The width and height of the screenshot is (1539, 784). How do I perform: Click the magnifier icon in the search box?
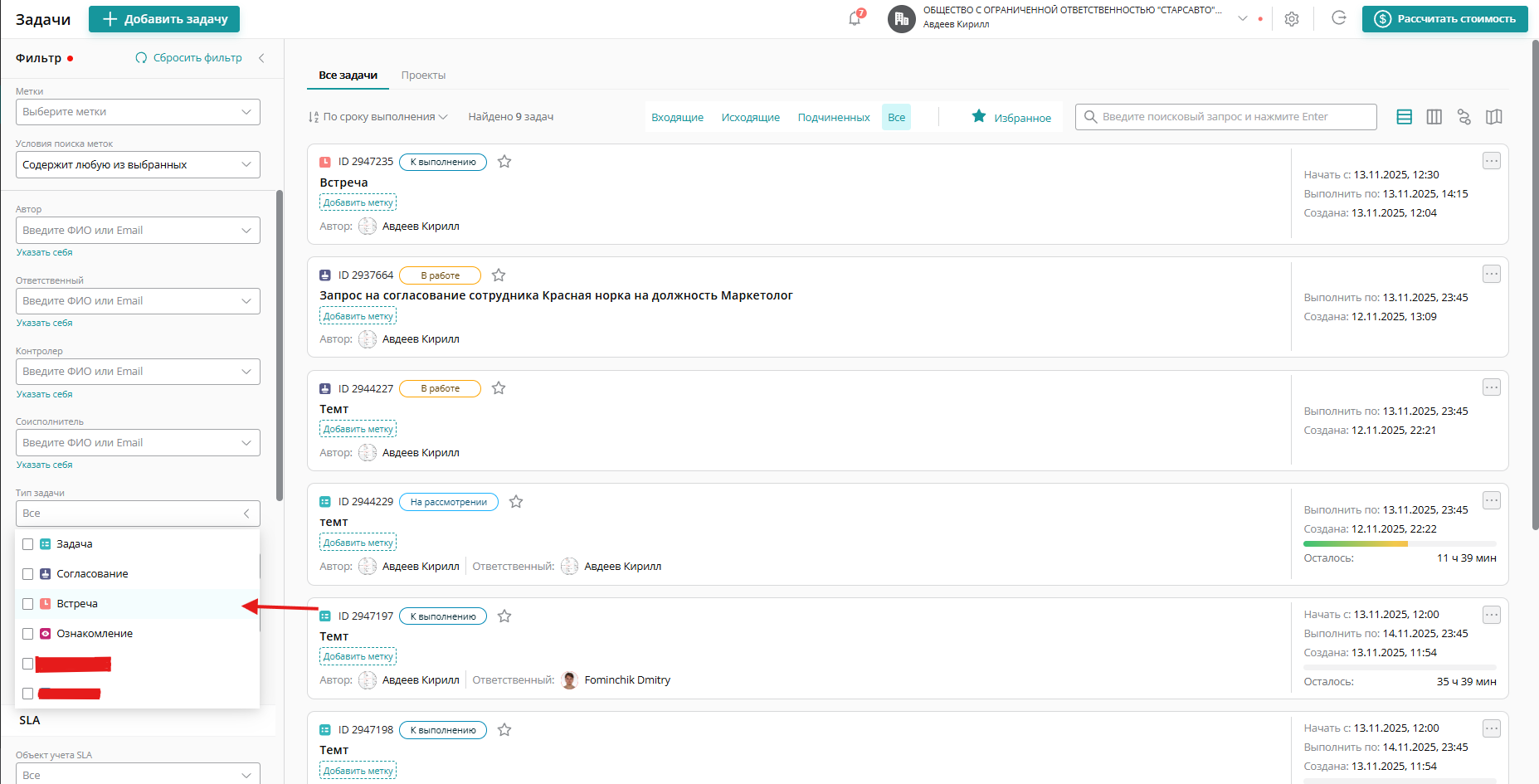[1090, 117]
